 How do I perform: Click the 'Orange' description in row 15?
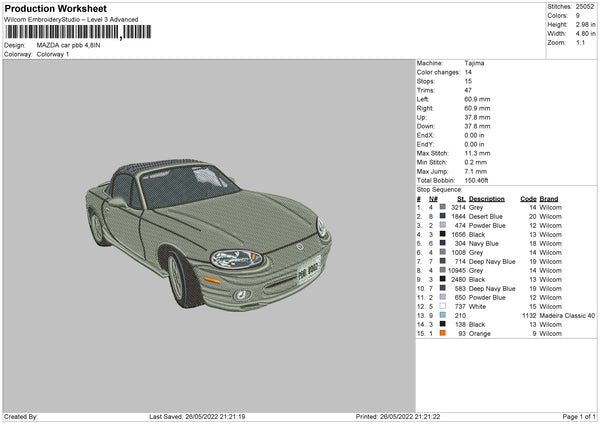479,334
